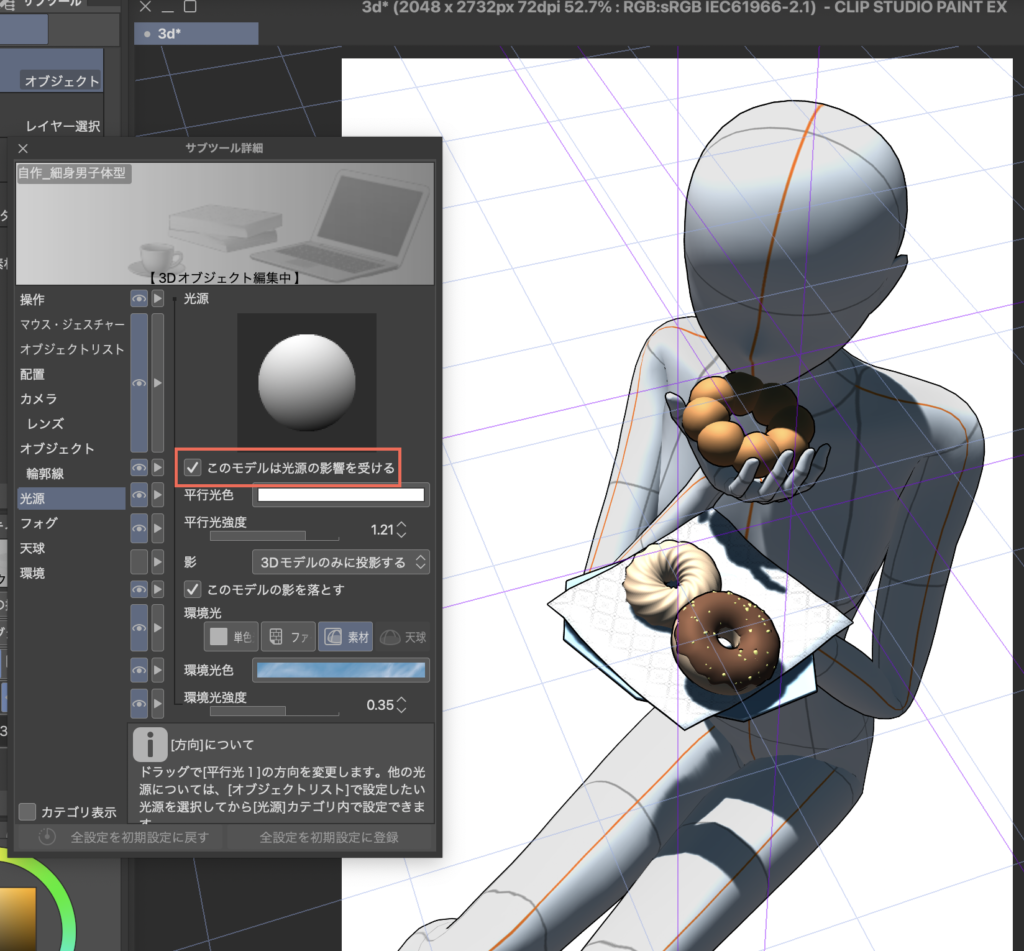Open the カメラ category in the list
Image resolution: width=1024 pixels, height=951 pixels.
click(38, 399)
